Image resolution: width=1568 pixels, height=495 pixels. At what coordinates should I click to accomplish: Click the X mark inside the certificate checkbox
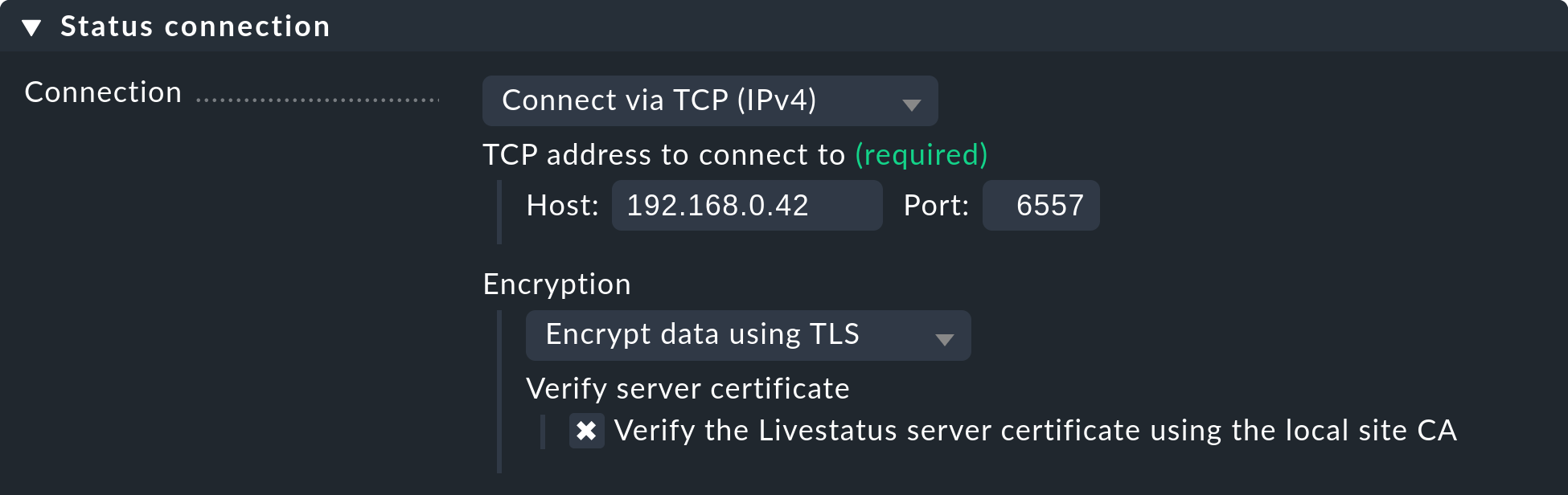pos(586,431)
